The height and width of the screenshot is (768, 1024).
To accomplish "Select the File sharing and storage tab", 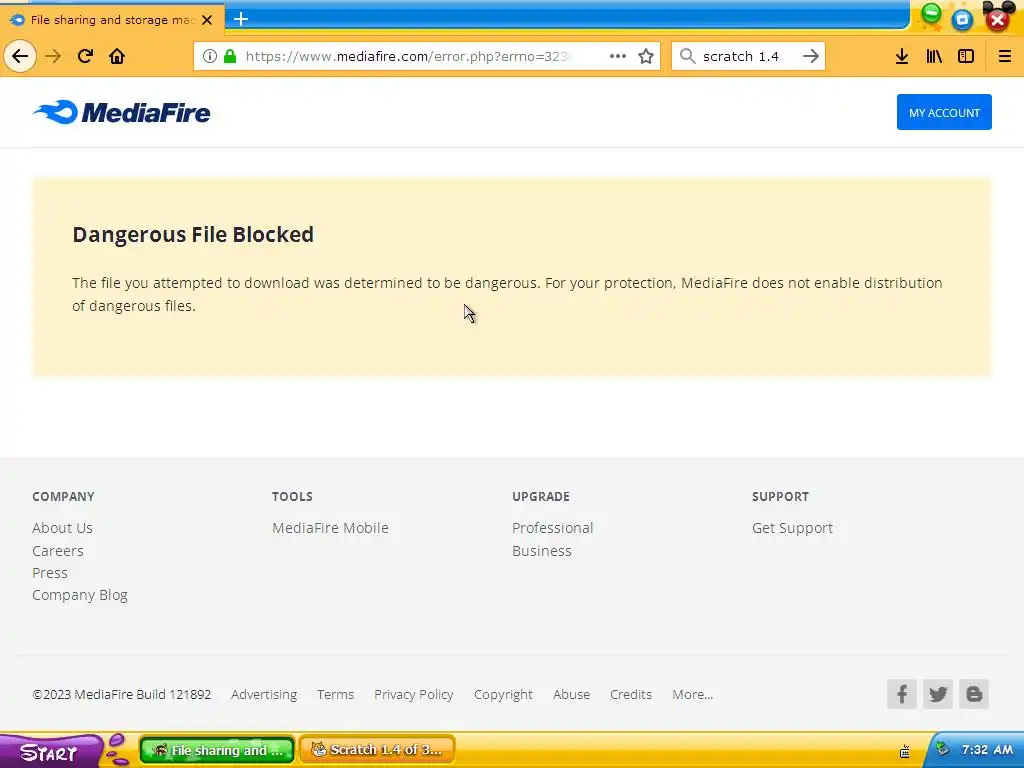I will [112, 20].
